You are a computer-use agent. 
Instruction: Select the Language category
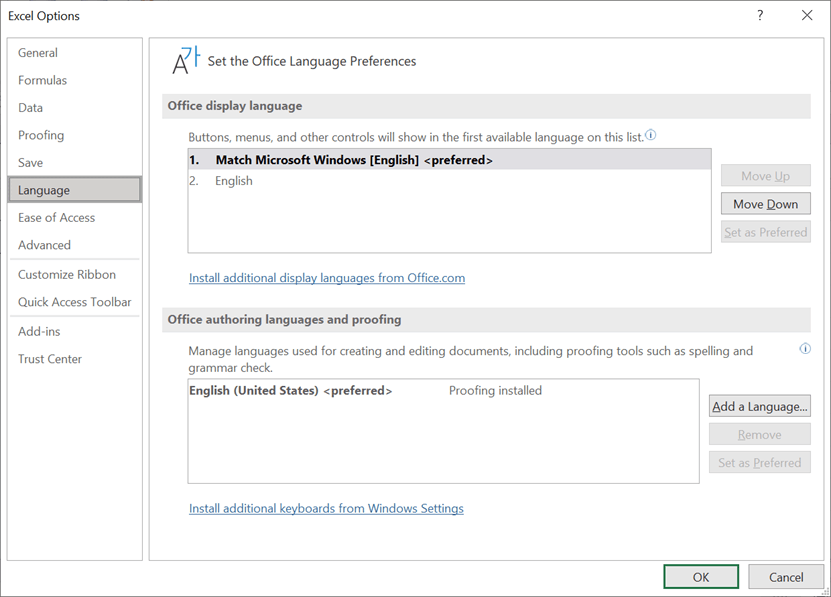pyautogui.click(x=75, y=190)
